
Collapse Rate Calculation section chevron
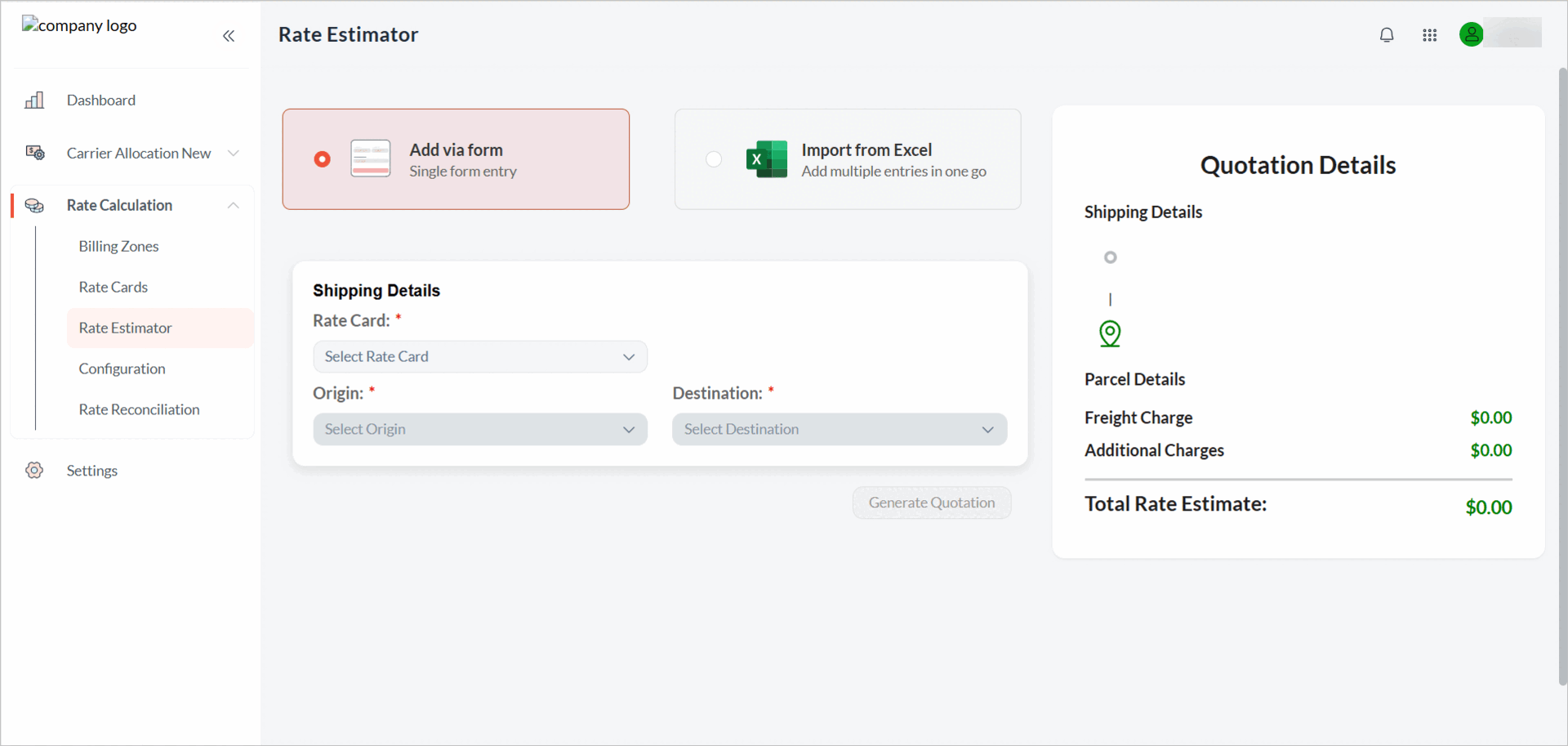(234, 205)
